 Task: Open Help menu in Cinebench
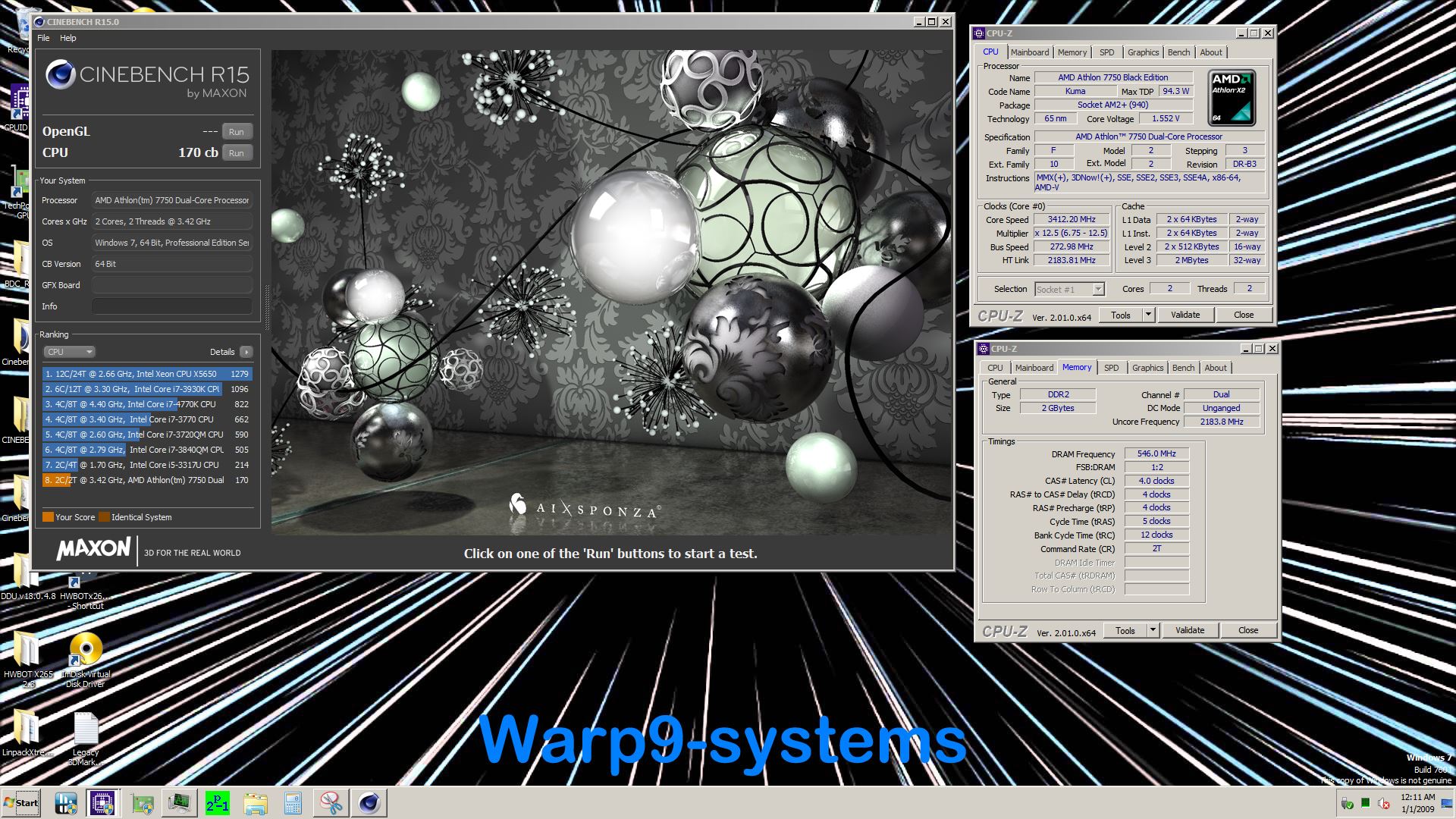point(68,38)
